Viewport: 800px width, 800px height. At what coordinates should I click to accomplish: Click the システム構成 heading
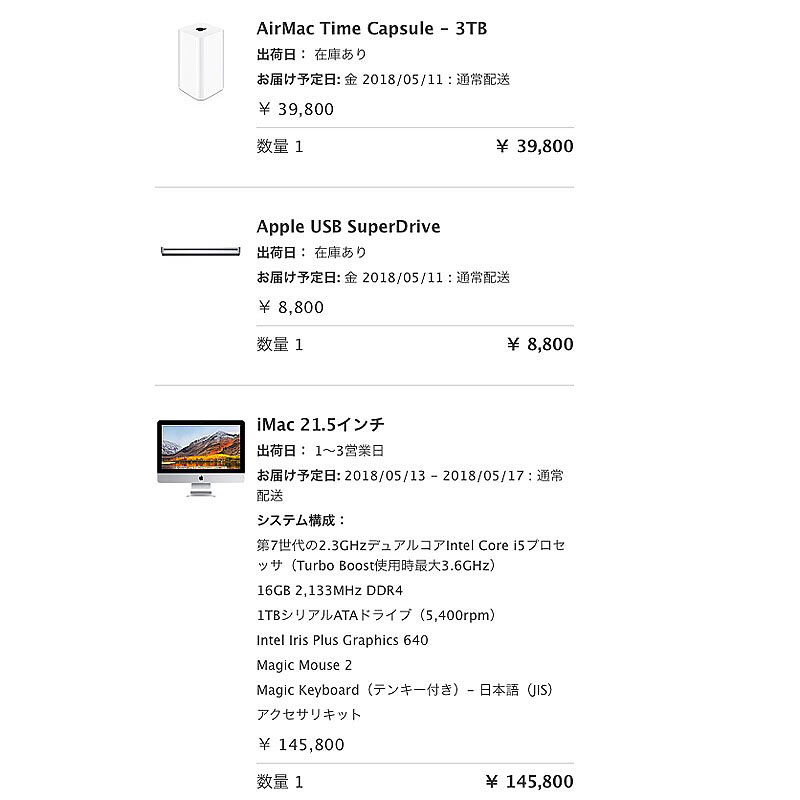301,520
